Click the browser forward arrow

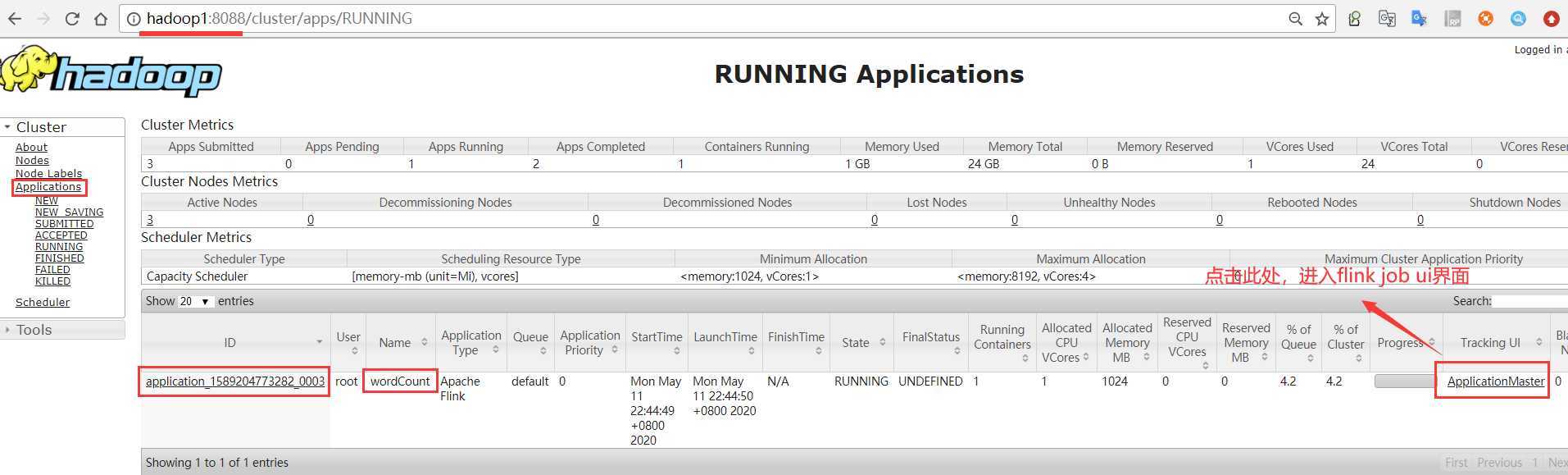click(x=43, y=18)
